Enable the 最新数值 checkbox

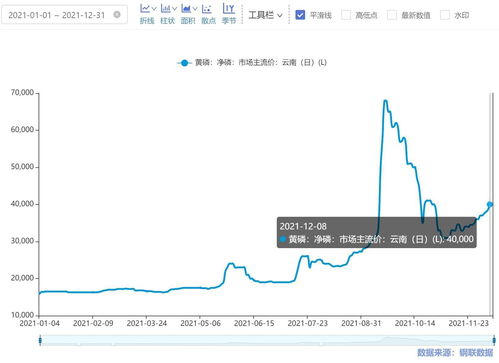click(392, 15)
